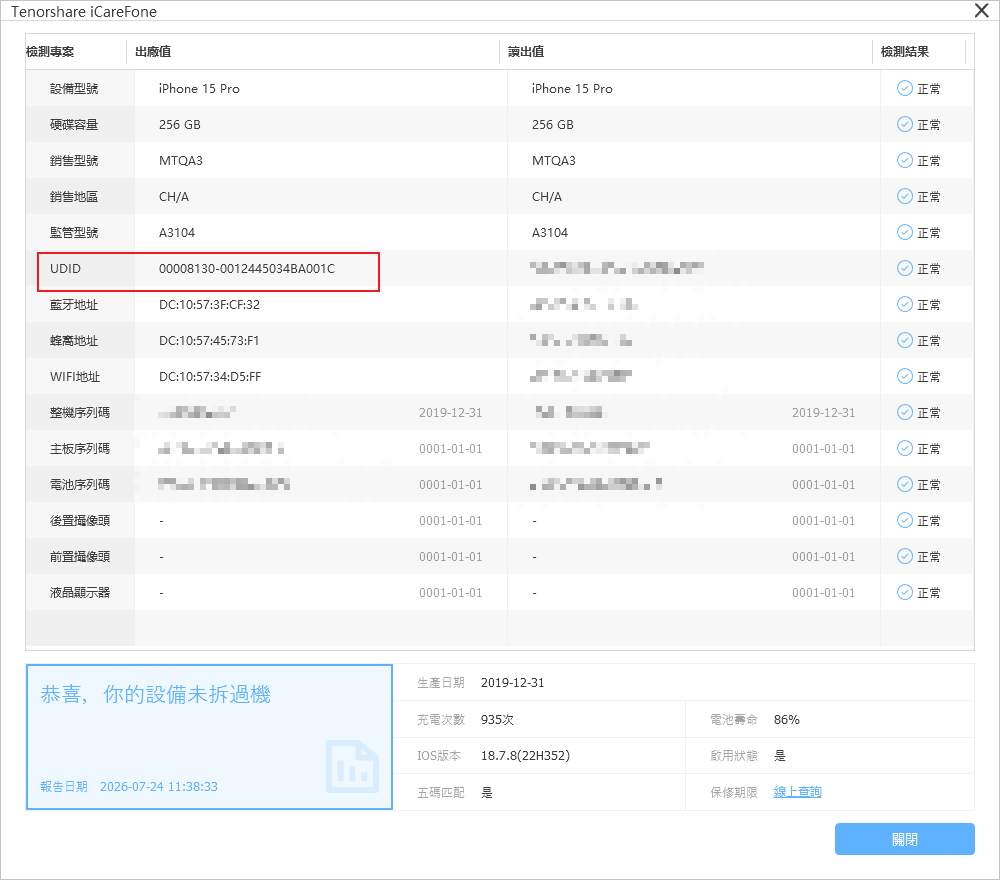Select the UDID row label
Image resolution: width=1000 pixels, height=880 pixels.
click(x=66, y=268)
